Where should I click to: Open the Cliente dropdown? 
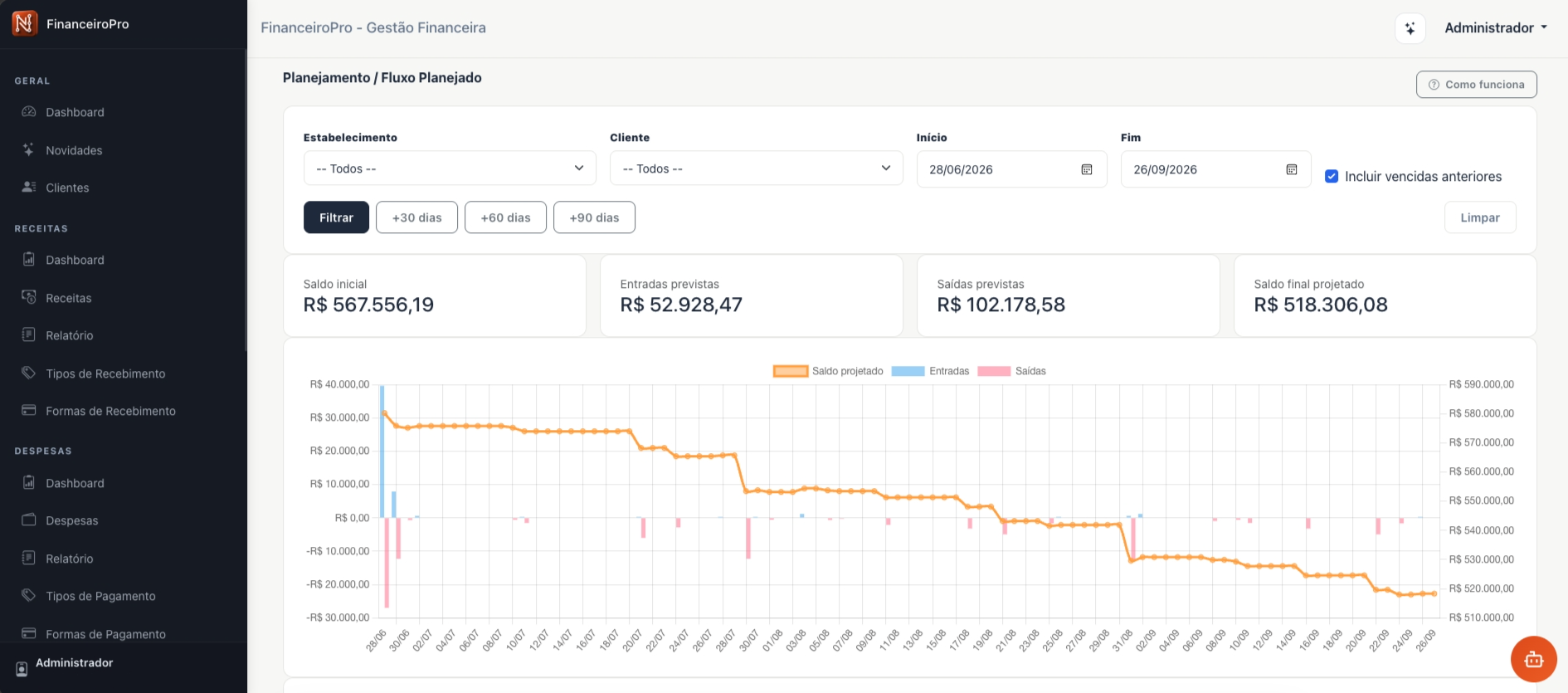pyautogui.click(x=757, y=168)
